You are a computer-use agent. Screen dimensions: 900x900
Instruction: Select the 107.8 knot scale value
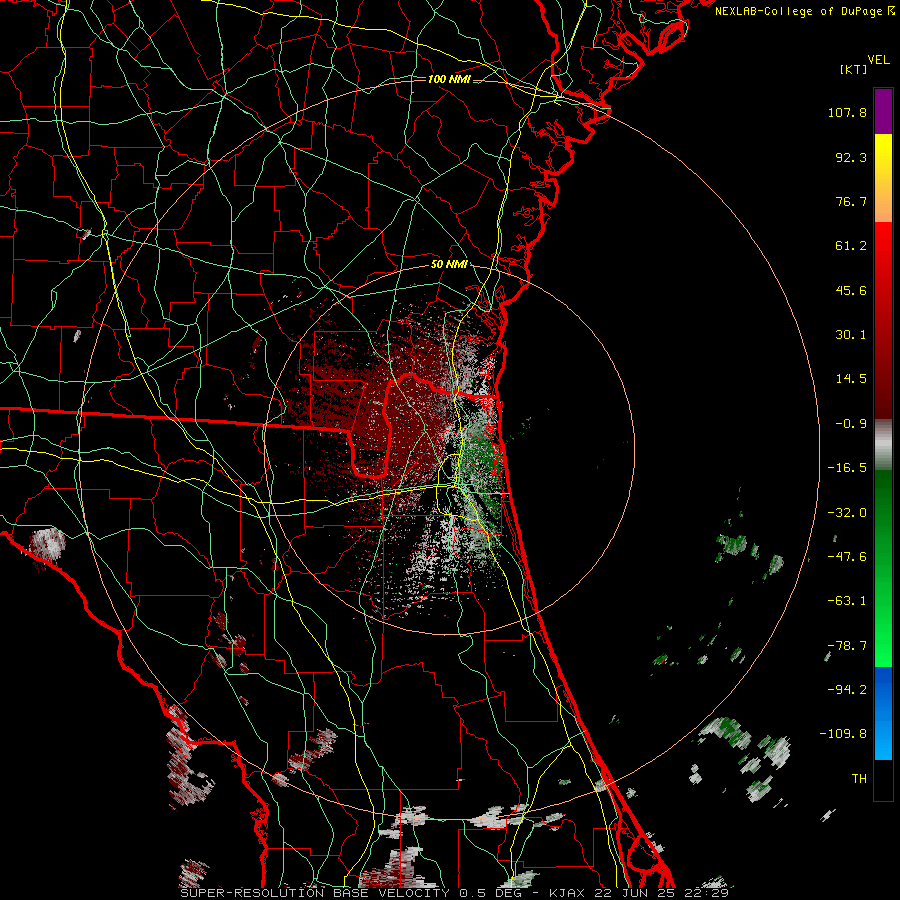[x=847, y=112]
